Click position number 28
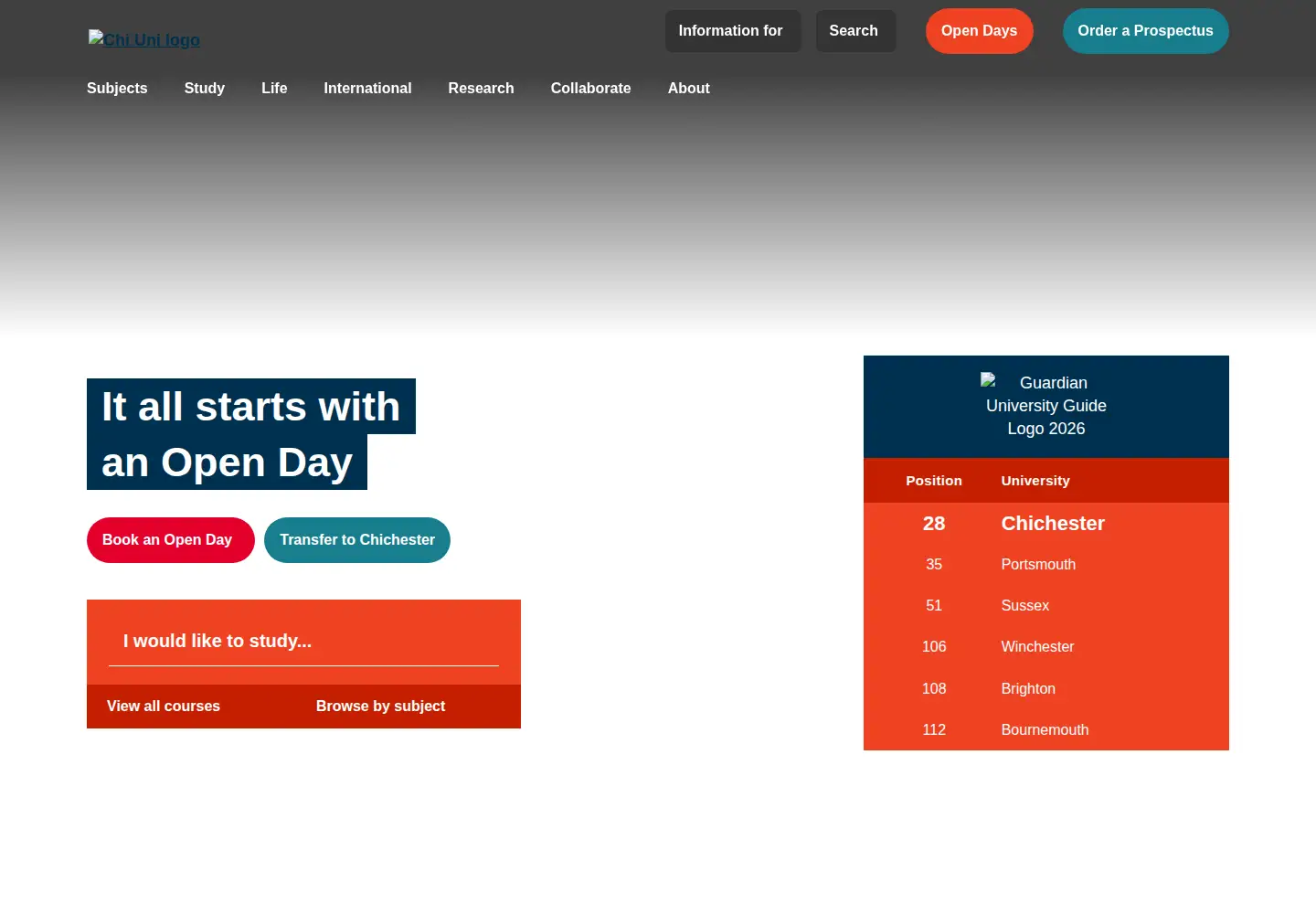This screenshot has width=1316, height=914. 934,524
